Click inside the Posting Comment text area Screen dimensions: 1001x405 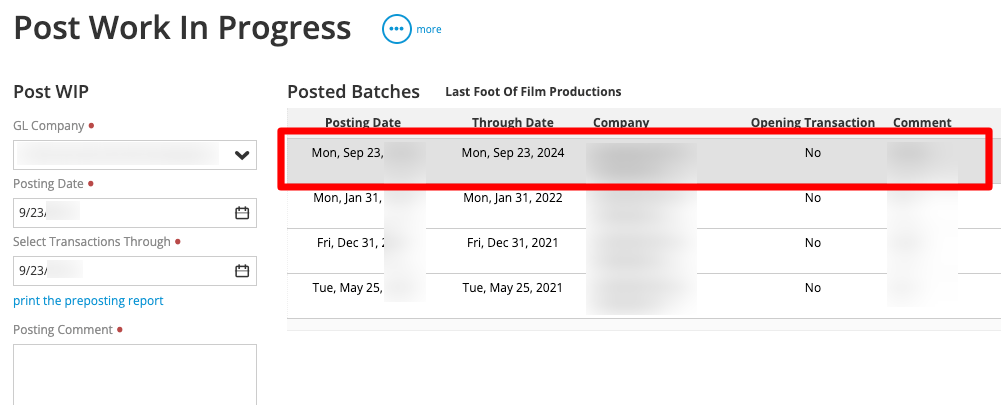click(x=135, y=374)
